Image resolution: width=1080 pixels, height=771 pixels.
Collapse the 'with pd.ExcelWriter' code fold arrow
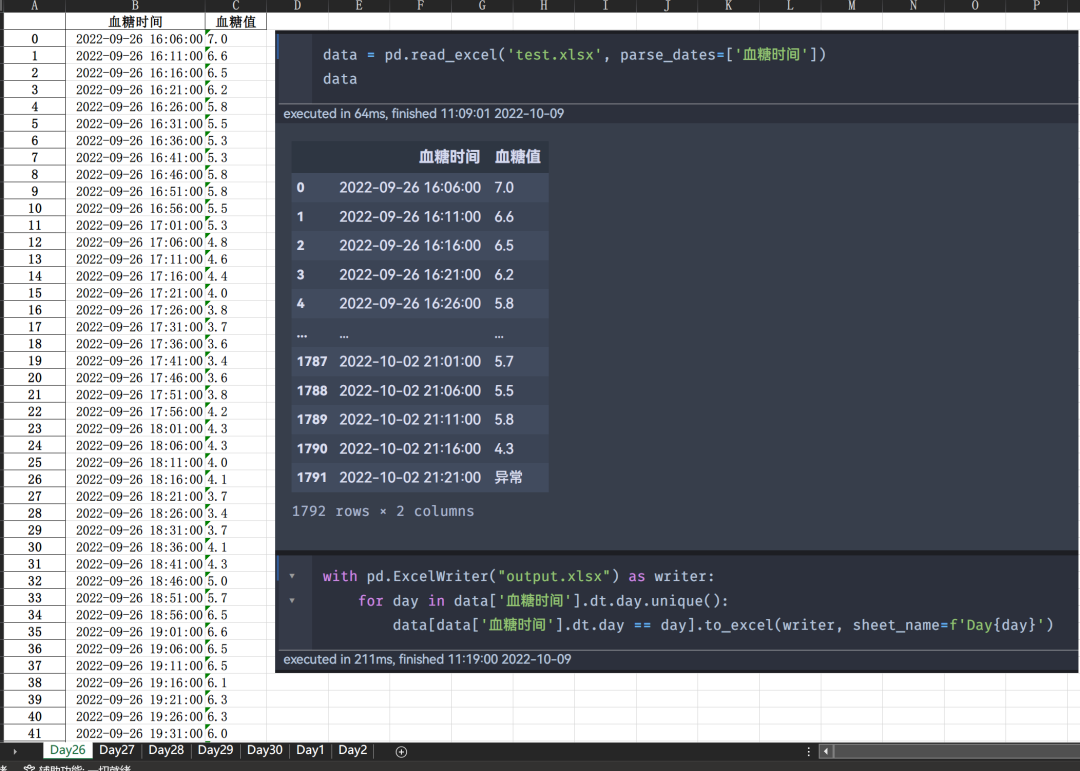click(292, 576)
